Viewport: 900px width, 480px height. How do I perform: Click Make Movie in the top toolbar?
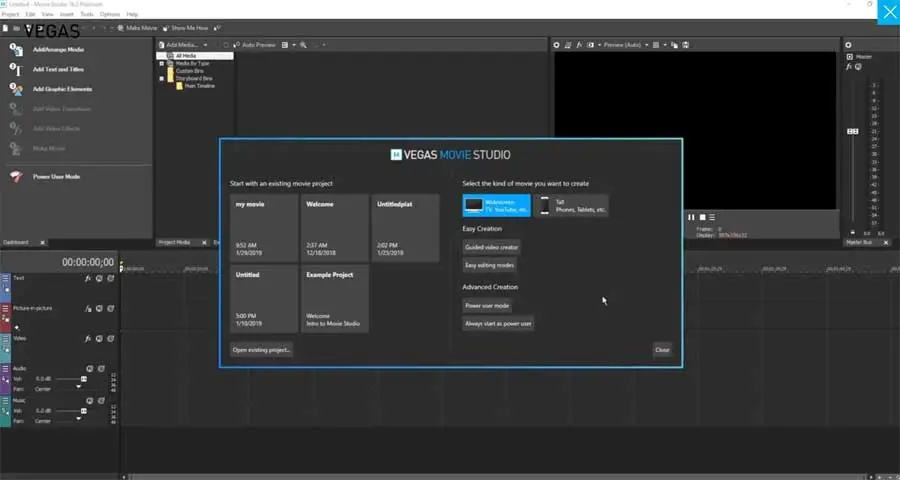click(137, 28)
